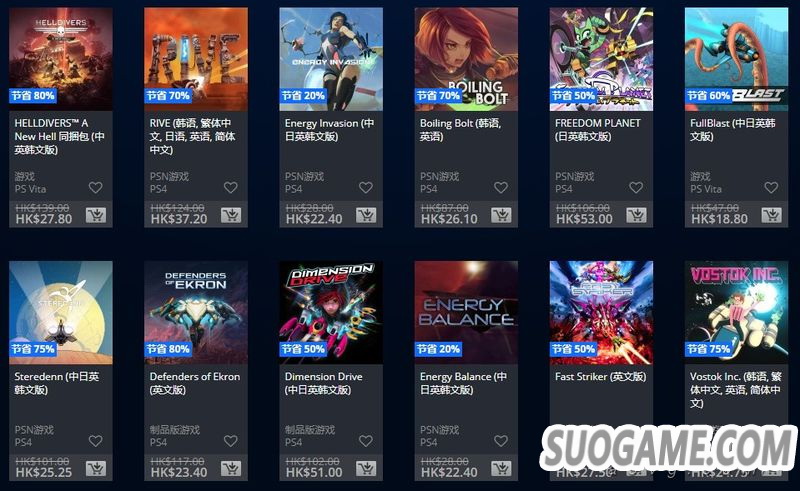Open Vostok Inc. game cover thumbnail
This screenshot has height=491, width=800.
(736, 312)
